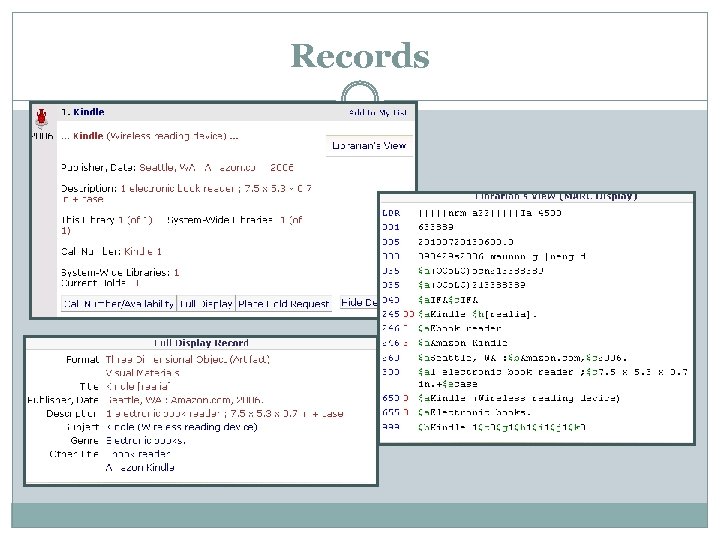The height and width of the screenshot is (540, 720).
Task: Click 'Add to My List' link
Action: [x=378, y=112]
